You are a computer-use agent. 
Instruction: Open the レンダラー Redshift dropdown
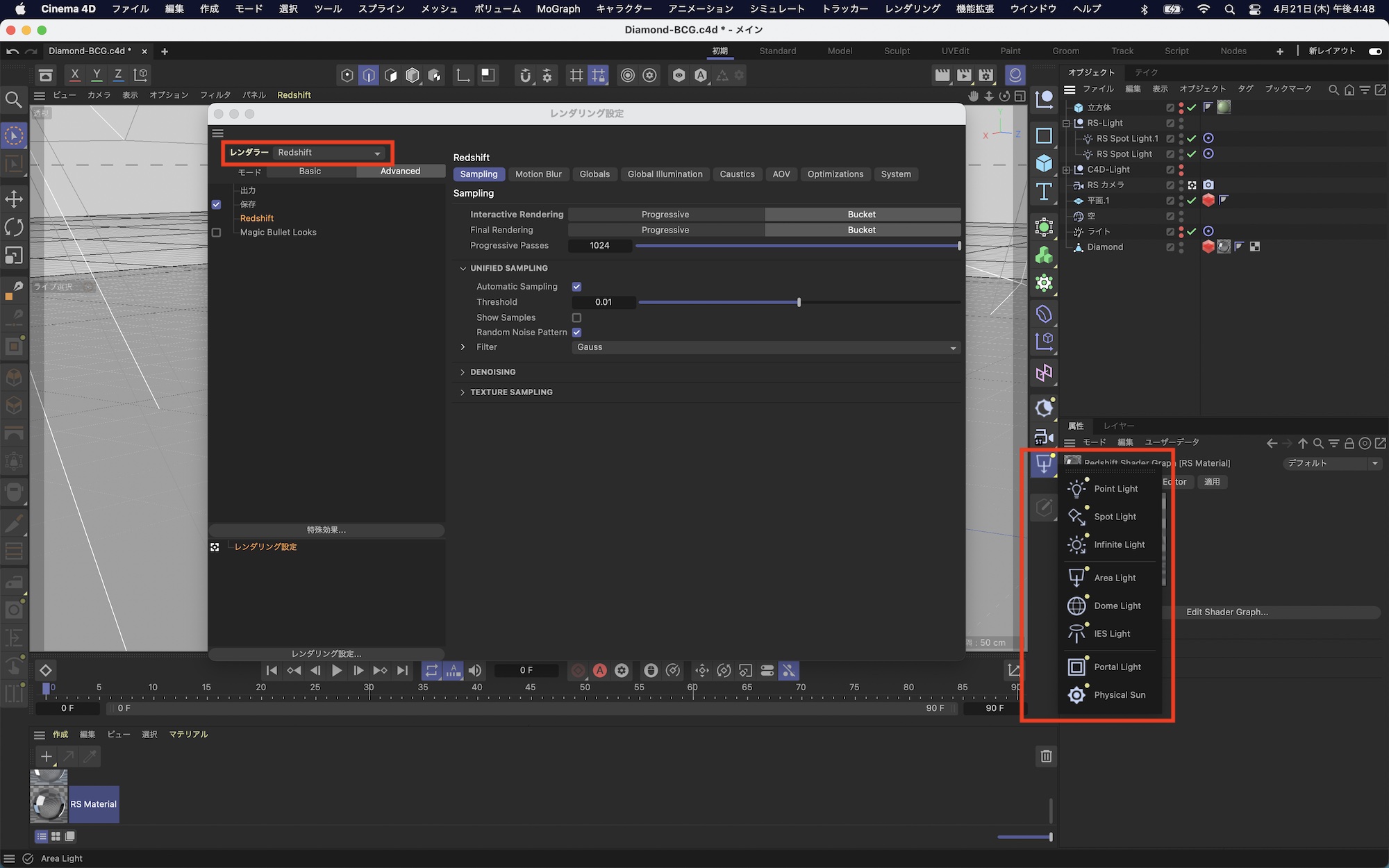[328, 153]
